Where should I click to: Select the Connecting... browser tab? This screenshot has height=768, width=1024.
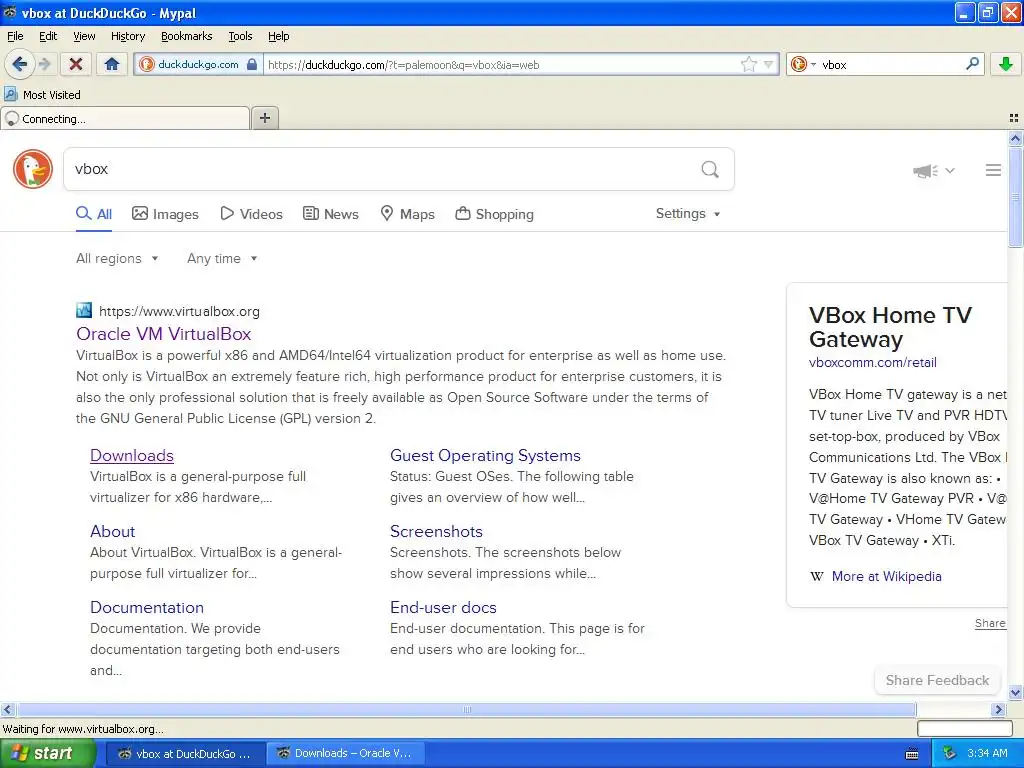click(x=125, y=118)
